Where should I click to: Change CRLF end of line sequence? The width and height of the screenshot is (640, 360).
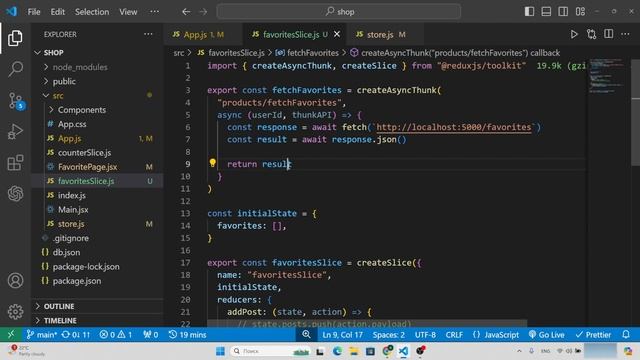pyautogui.click(x=454, y=335)
